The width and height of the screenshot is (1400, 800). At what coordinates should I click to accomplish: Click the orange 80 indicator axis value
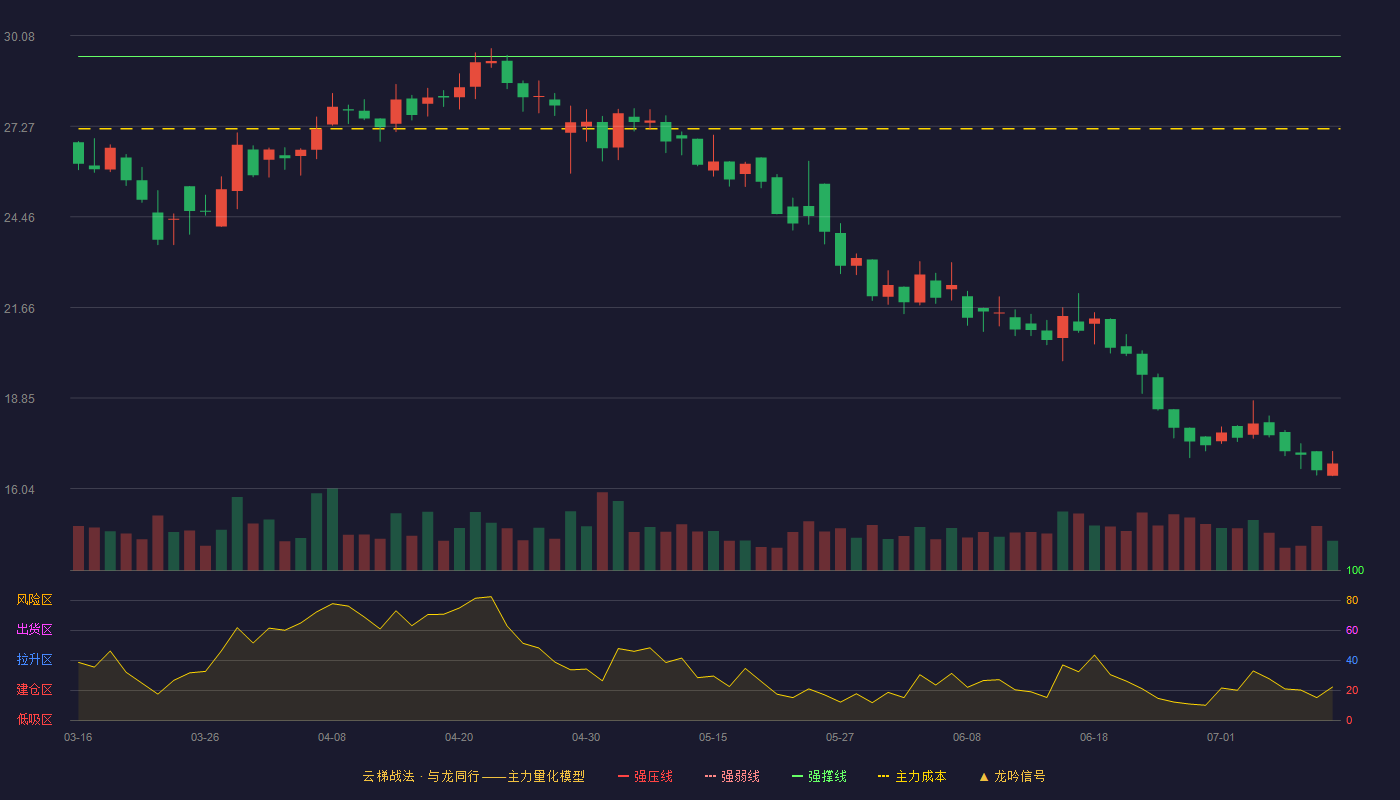[x=1352, y=601]
